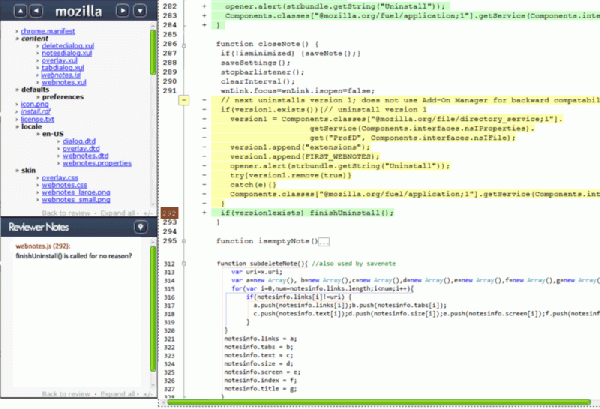Viewport: 600px width, 409px height.
Task: Open deletedialog.xul in the file tree
Action: tap(68, 46)
